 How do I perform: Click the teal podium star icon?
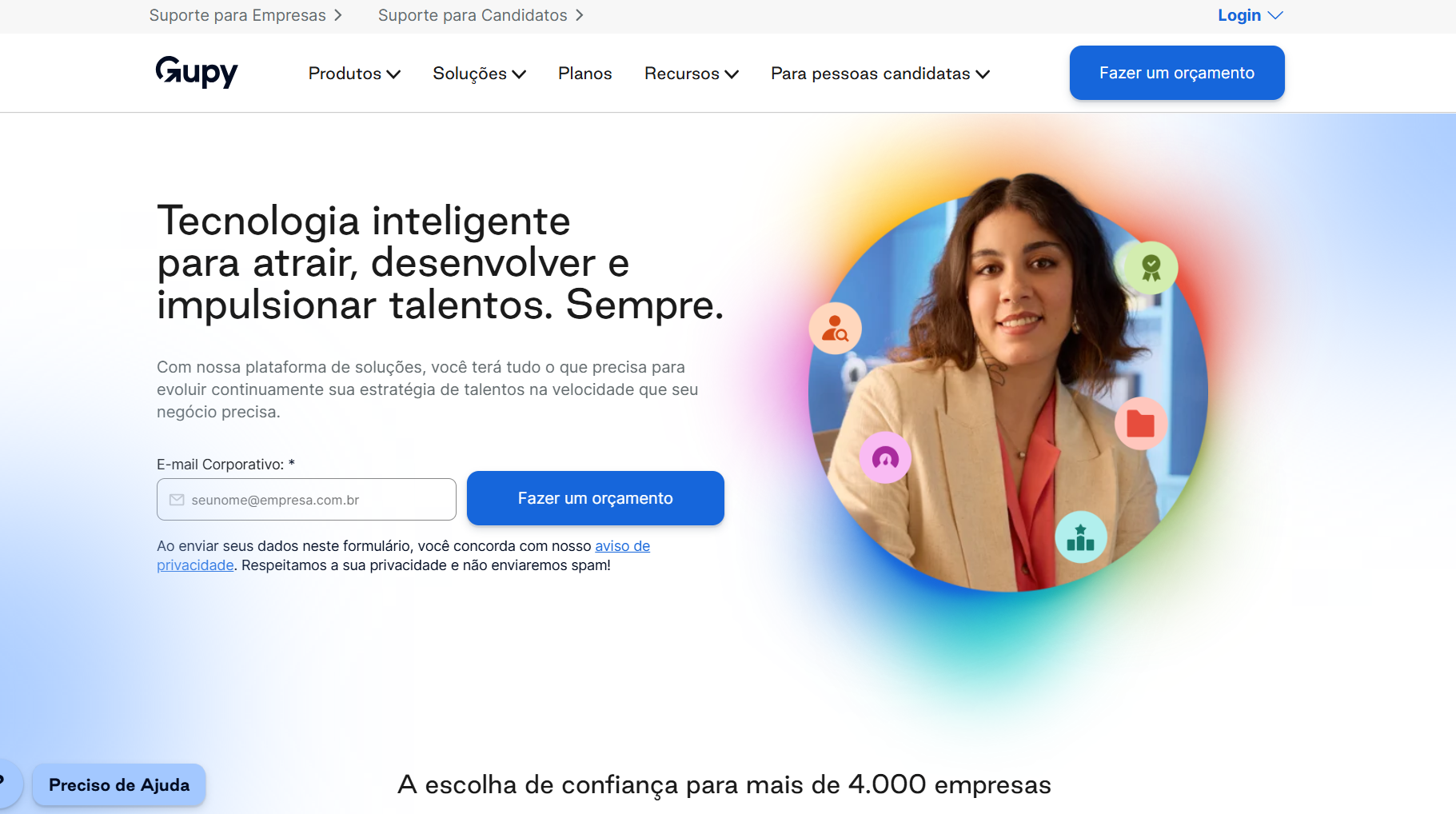tap(1081, 537)
